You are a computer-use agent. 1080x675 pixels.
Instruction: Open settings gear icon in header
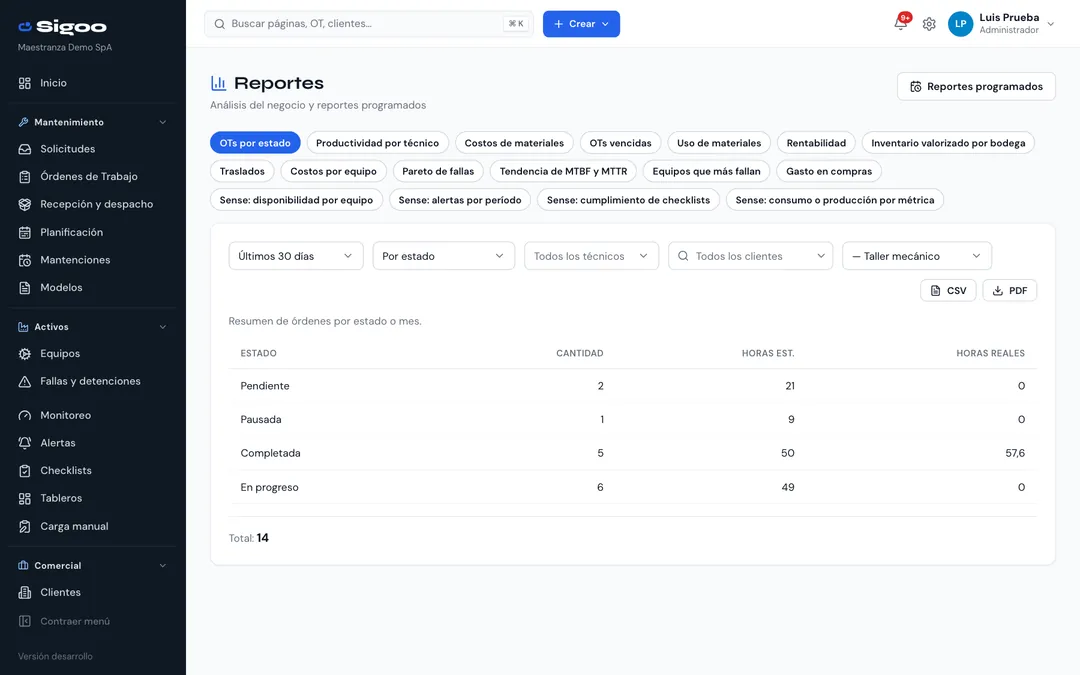[929, 24]
